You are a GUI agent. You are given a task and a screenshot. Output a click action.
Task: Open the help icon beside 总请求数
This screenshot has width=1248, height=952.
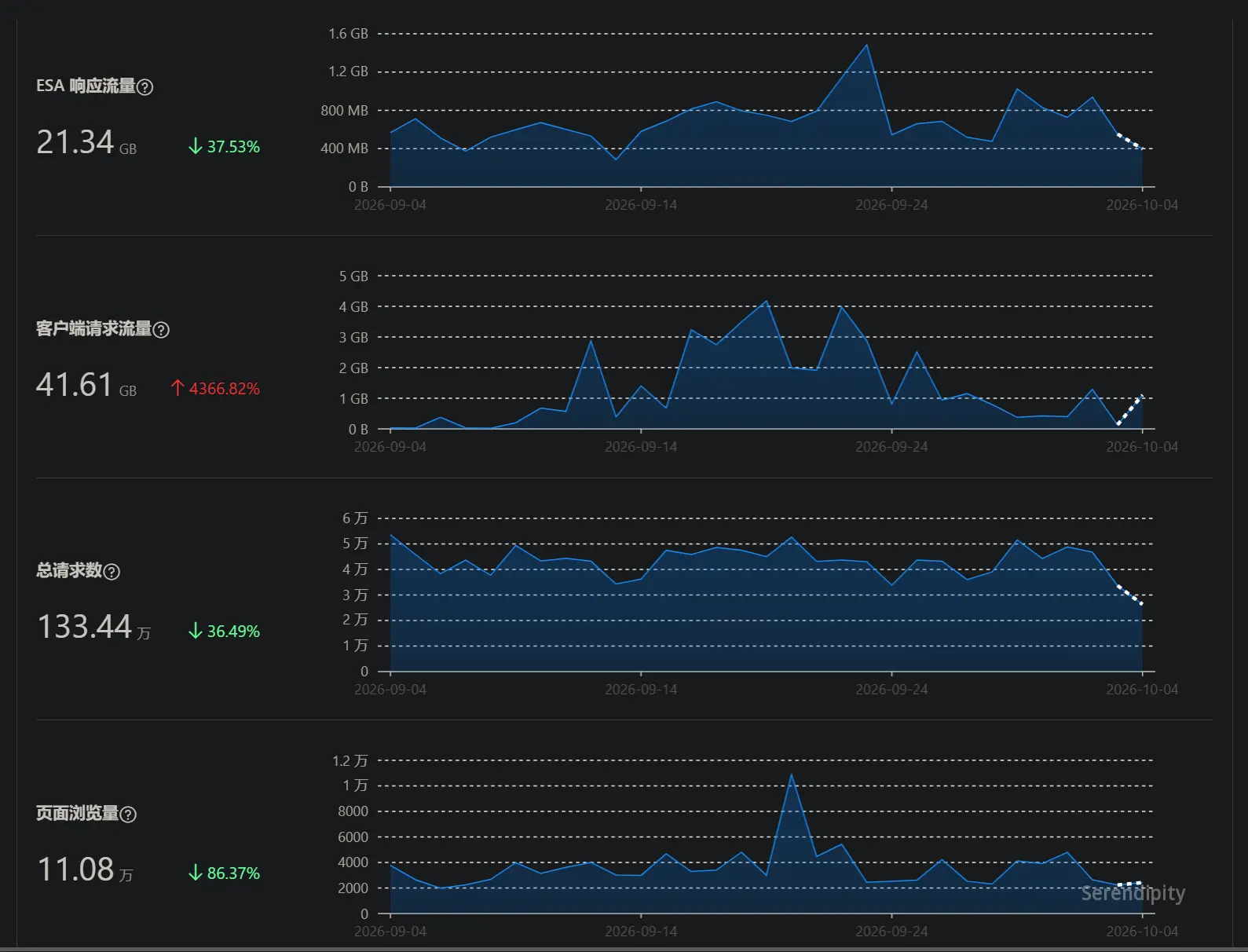(112, 572)
